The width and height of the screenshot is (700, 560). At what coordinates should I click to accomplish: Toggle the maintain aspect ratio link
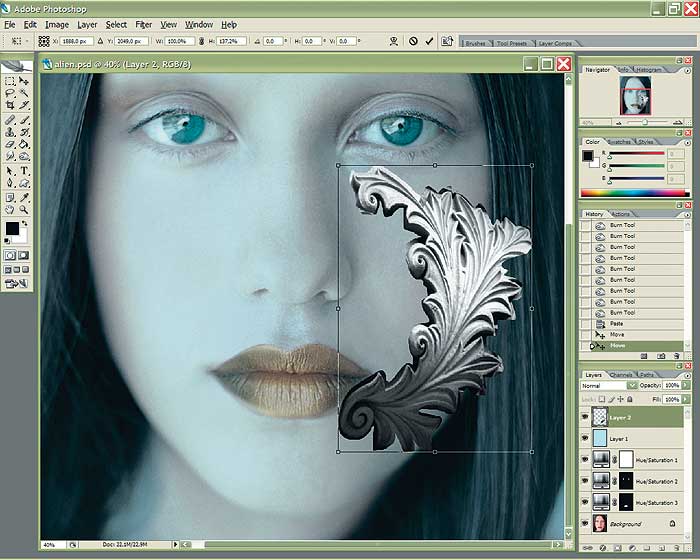201,41
